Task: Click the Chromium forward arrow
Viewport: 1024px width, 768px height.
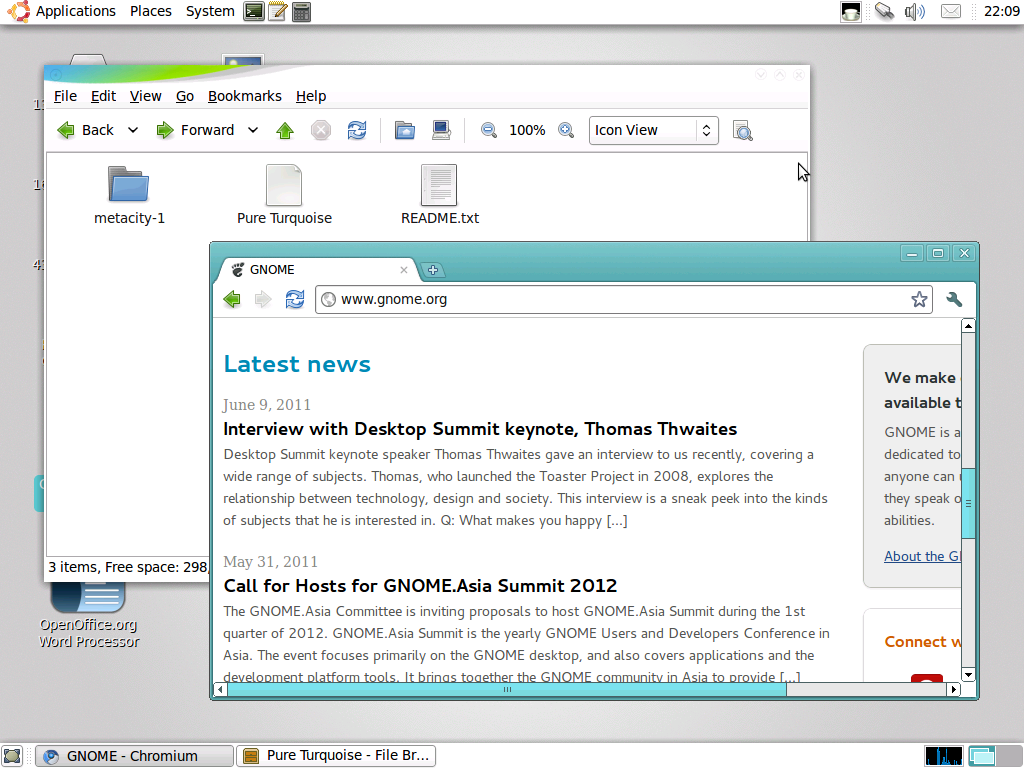Action: (x=263, y=299)
